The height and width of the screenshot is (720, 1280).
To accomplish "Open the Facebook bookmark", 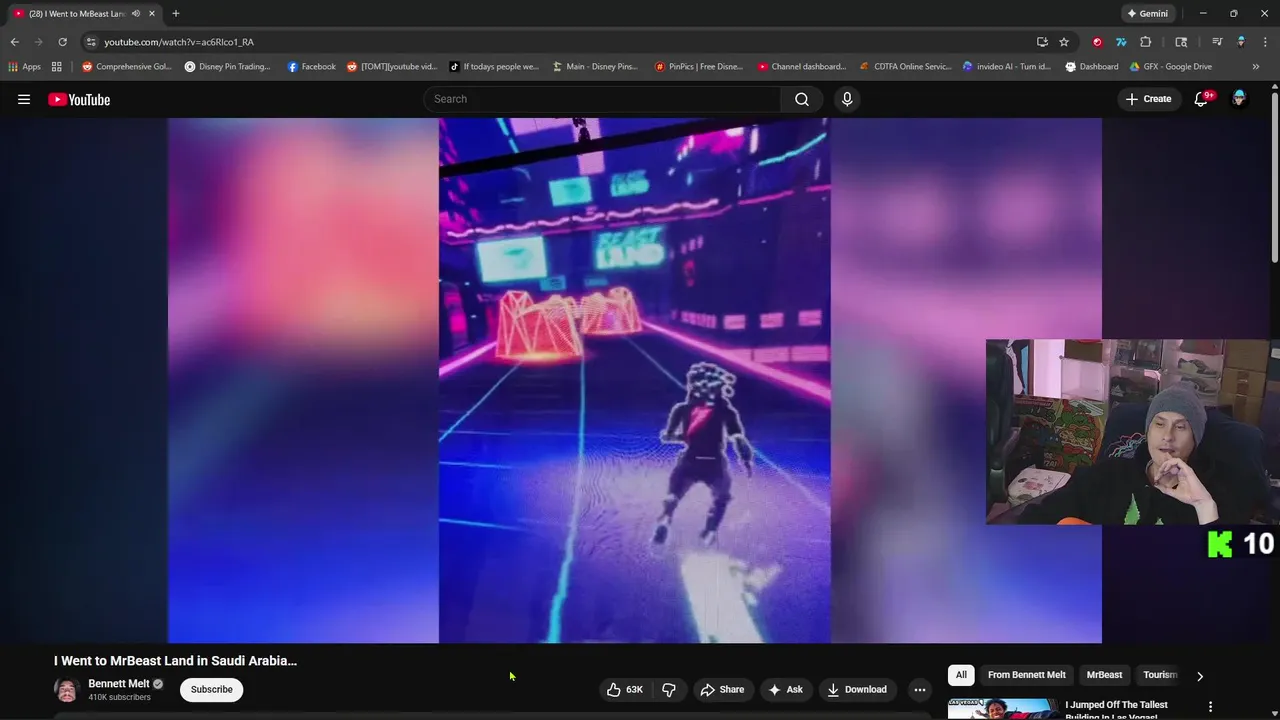I will (x=311, y=67).
